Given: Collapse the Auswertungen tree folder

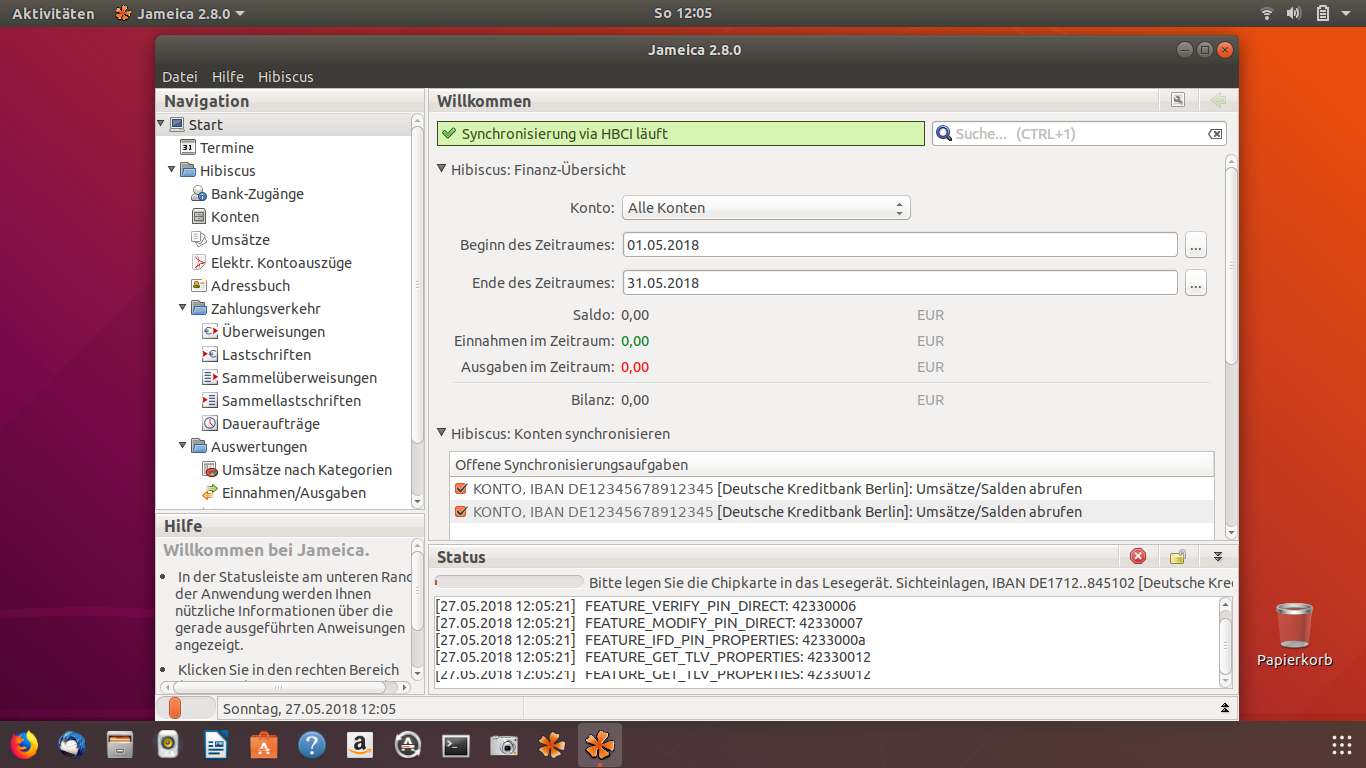Looking at the screenshot, I should 183,446.
